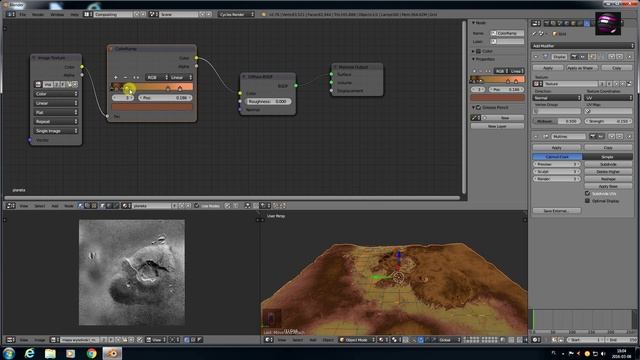The height and width of the screenshot is (360, 640).
Task: Collapse the Diffuse BSDF node
Action: [x=244, y=76]
